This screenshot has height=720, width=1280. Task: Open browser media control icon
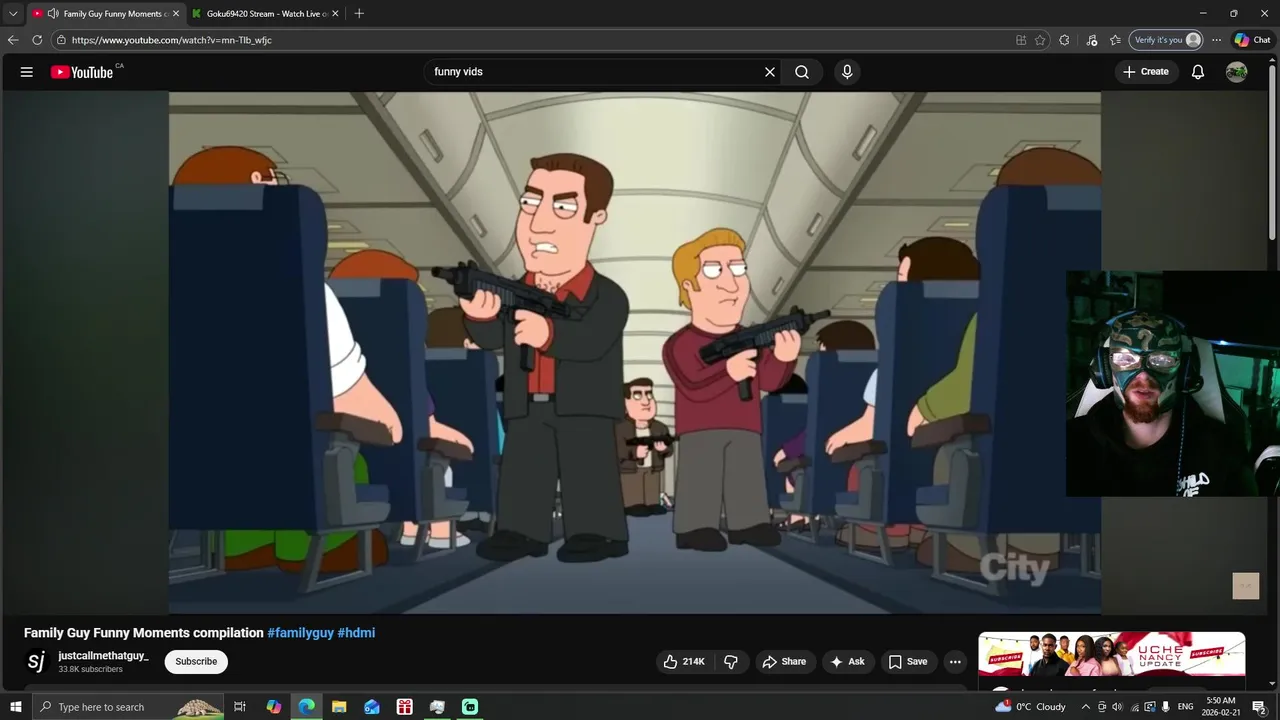[1091, 40]
